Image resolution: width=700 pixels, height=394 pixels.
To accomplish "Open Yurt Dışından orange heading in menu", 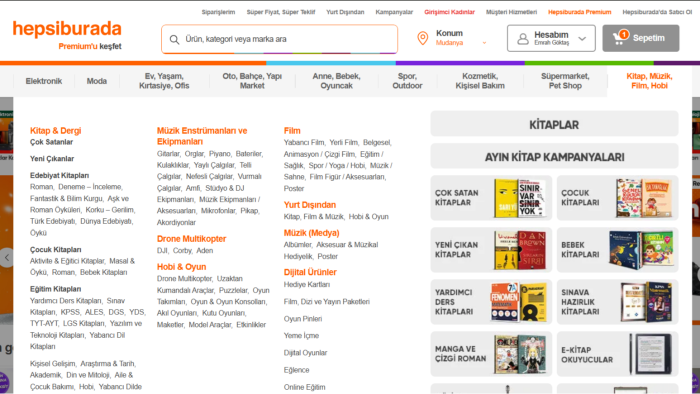I will (310, 205).
